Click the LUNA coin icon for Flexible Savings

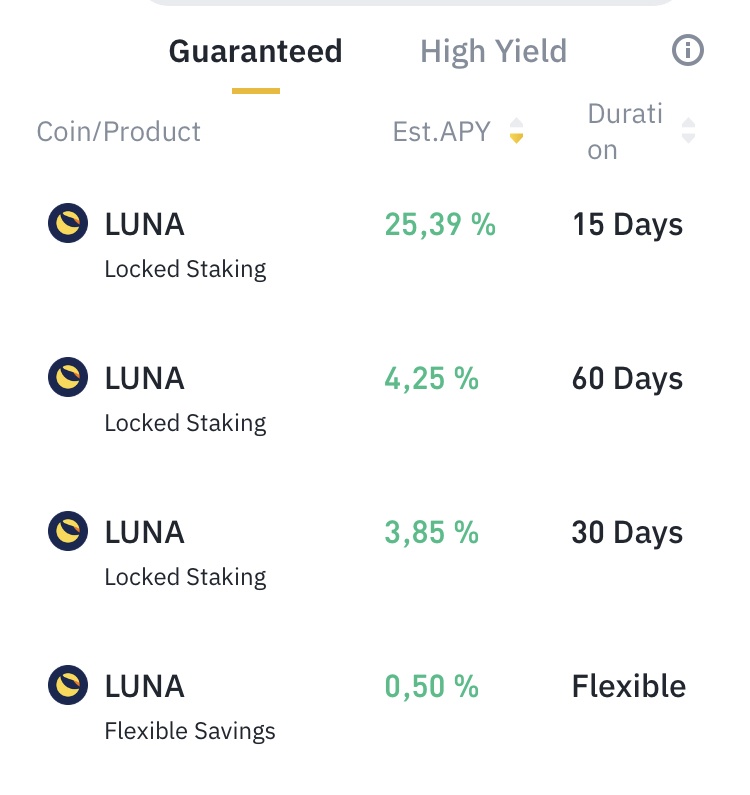pyautogui.click(x=68, y=686)
